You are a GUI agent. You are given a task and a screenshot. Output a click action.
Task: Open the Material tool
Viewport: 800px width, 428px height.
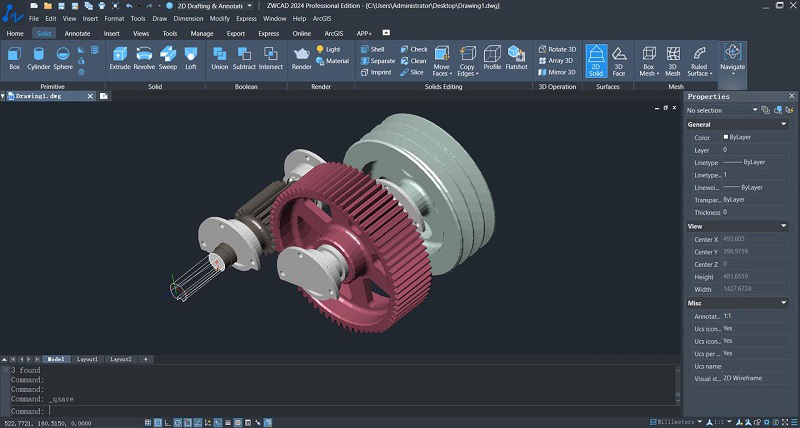click(332, 61)
